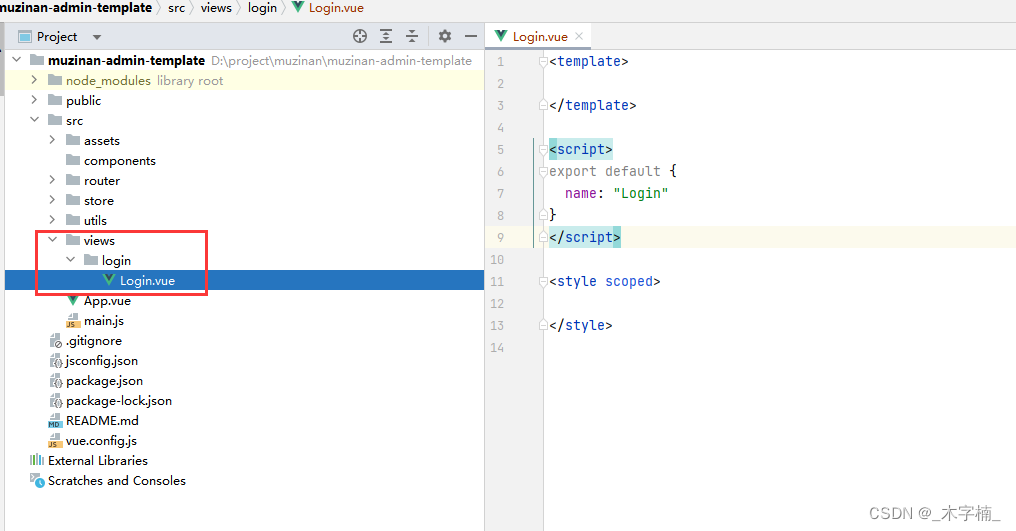Screen dimensions: 1016x531
Task: Select the components folder
Action: [x=119, y=160]
